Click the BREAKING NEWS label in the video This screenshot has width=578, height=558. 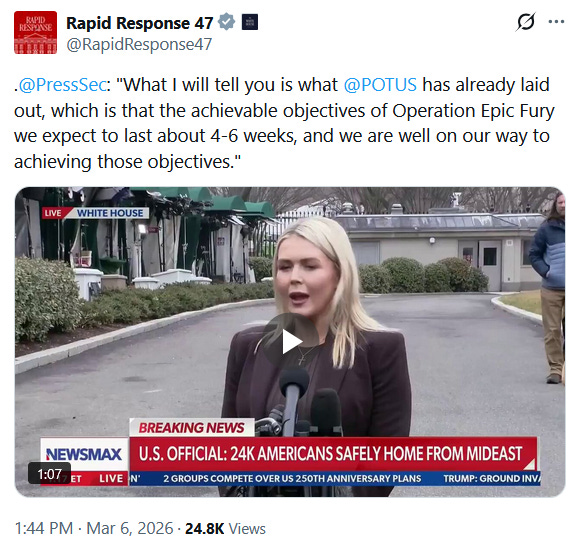point(192,428)
